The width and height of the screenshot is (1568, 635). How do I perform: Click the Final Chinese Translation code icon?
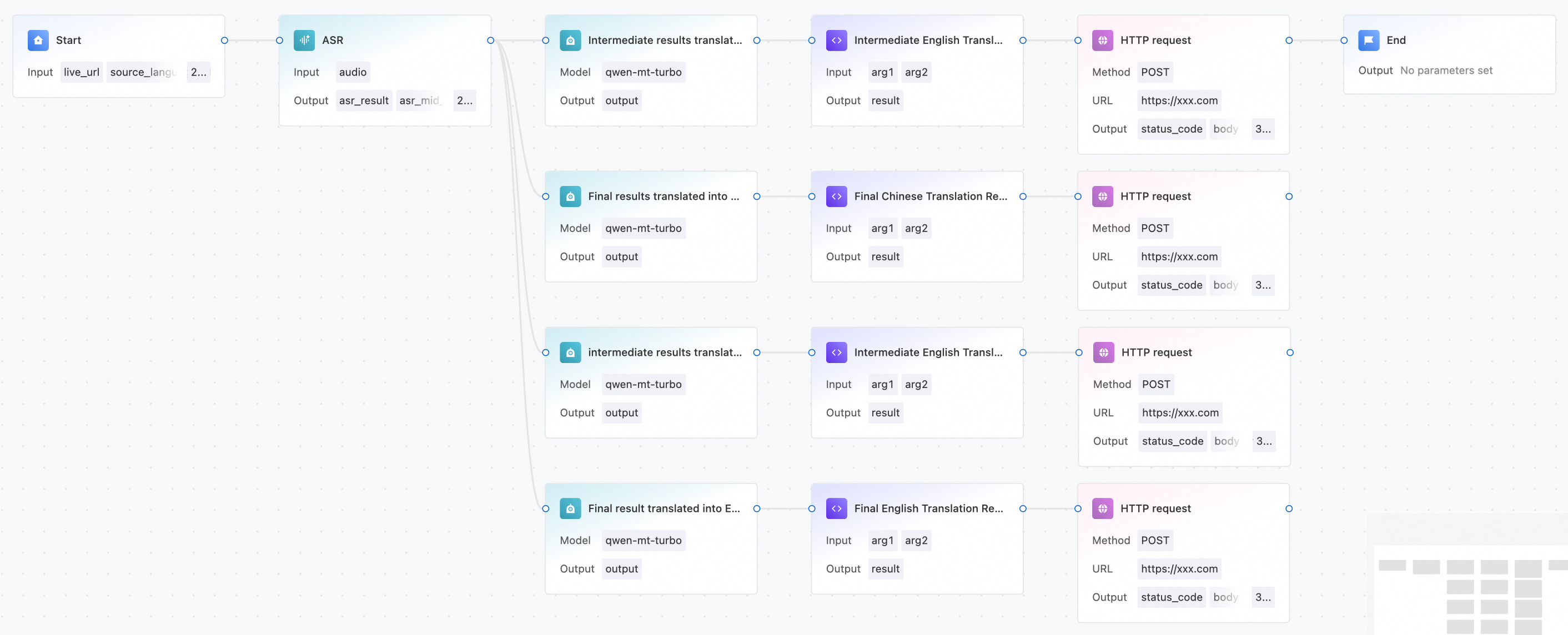pos(836,196)
